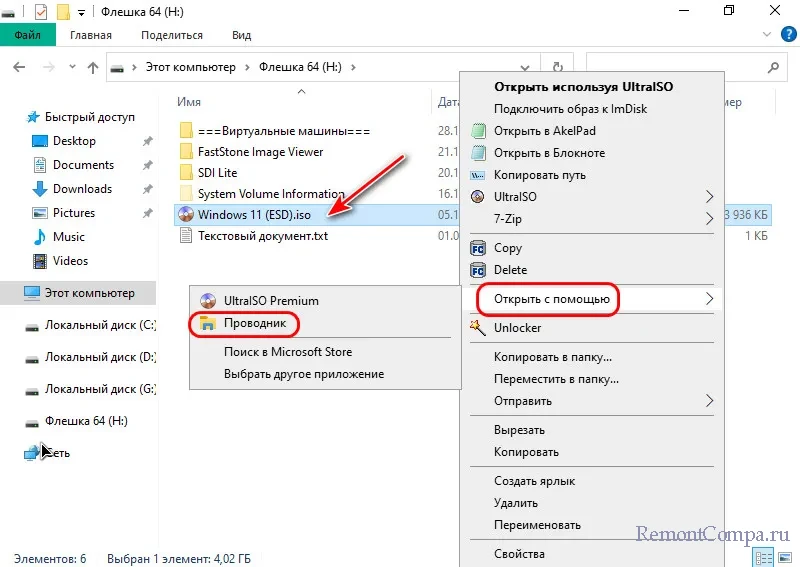Refresh the folder view
This screenshot has width=800, height=567.
pyautogui.click(x=558, y=67)
